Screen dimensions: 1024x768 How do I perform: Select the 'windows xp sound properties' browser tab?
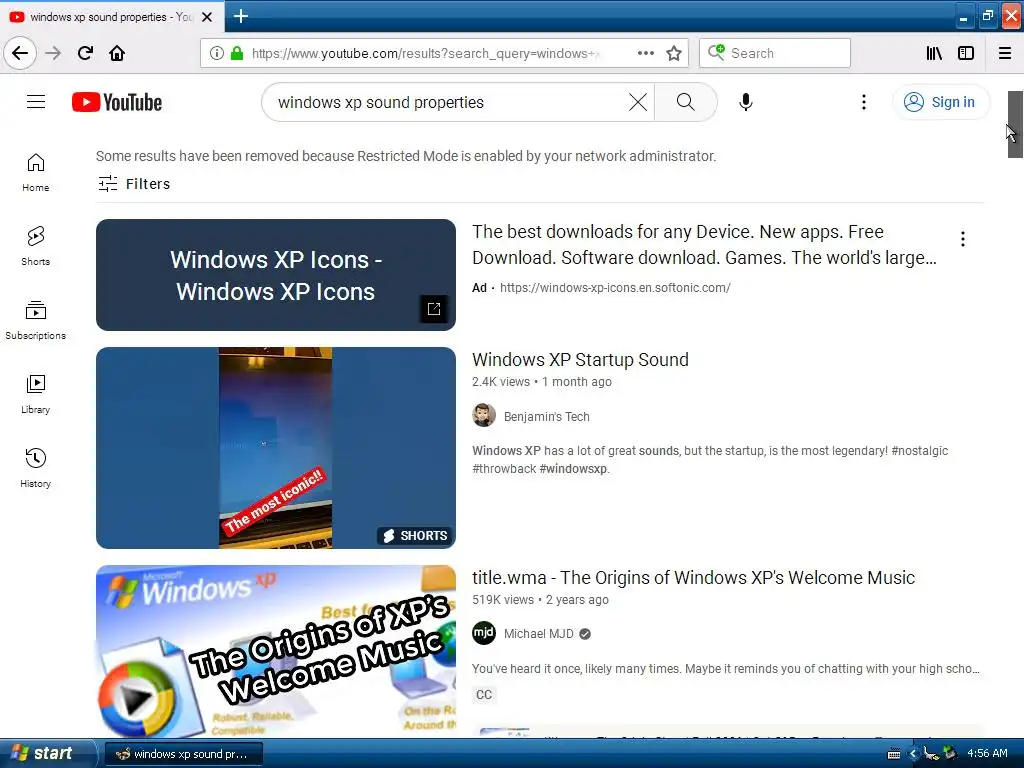tap(111, 17)
